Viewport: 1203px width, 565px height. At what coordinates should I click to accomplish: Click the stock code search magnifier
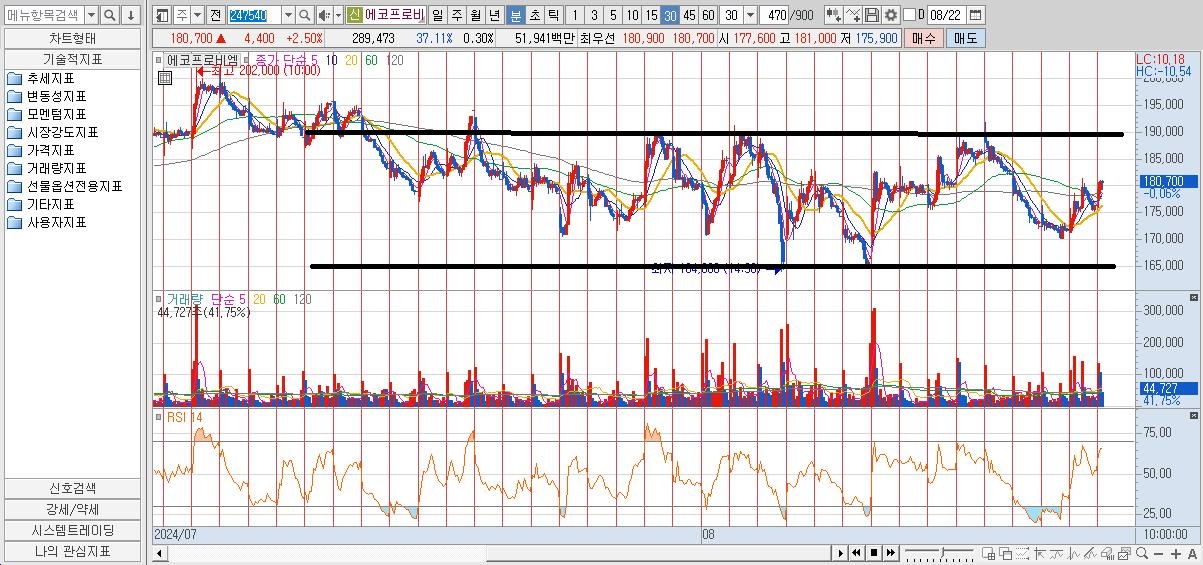(x=304, y=15)
